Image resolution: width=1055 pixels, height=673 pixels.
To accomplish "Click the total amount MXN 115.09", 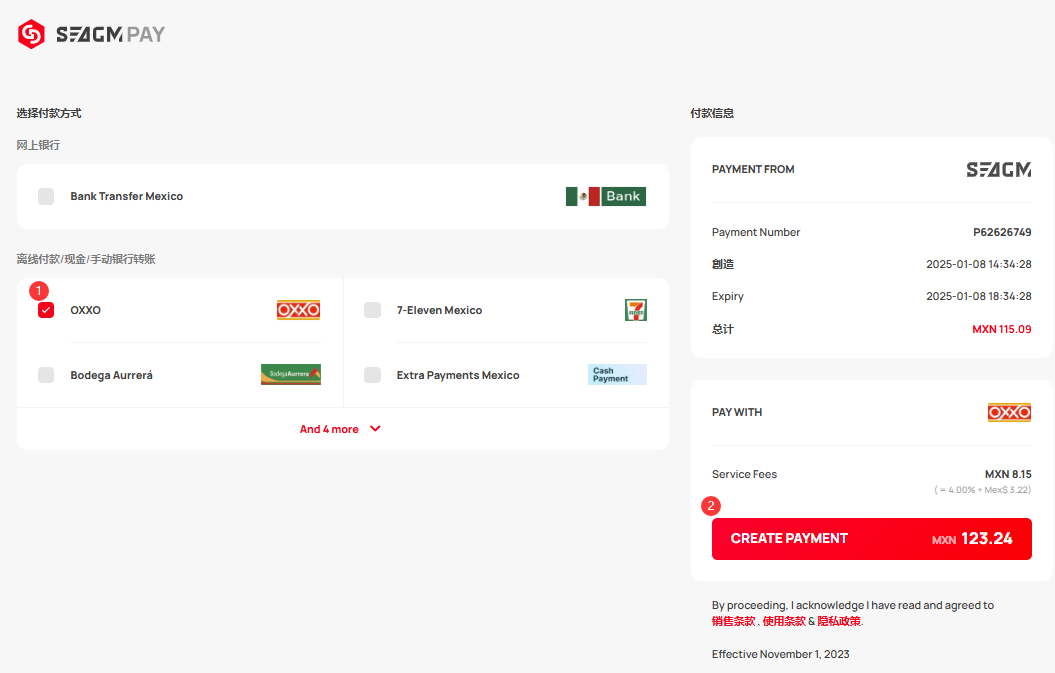I will coord(1001,329).
